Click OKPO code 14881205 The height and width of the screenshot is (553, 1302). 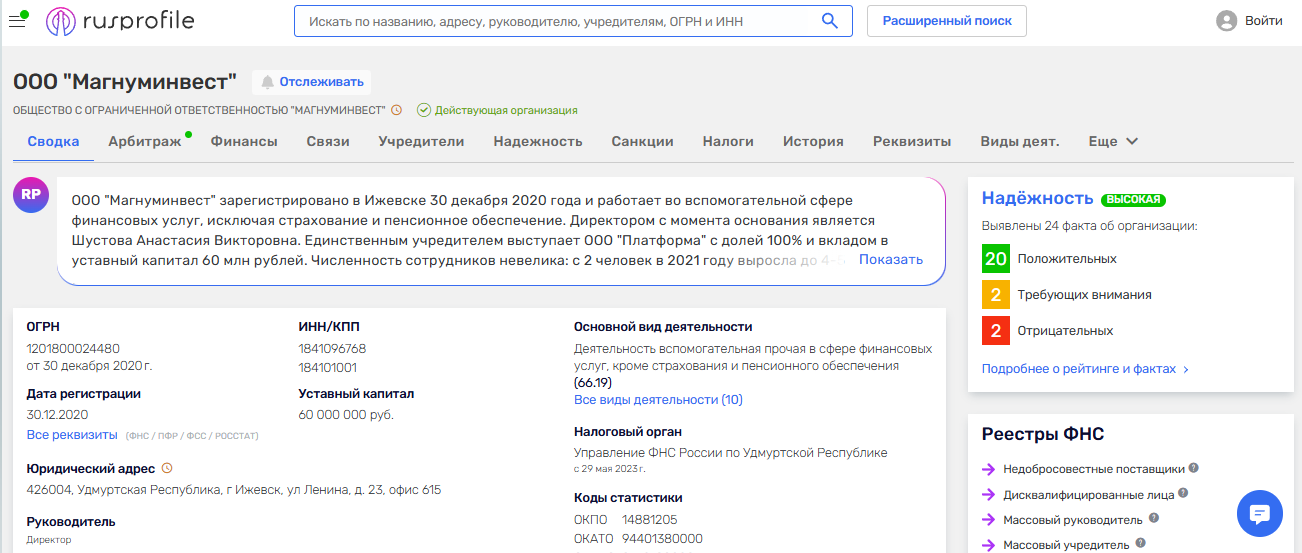(x=649, y=520)
